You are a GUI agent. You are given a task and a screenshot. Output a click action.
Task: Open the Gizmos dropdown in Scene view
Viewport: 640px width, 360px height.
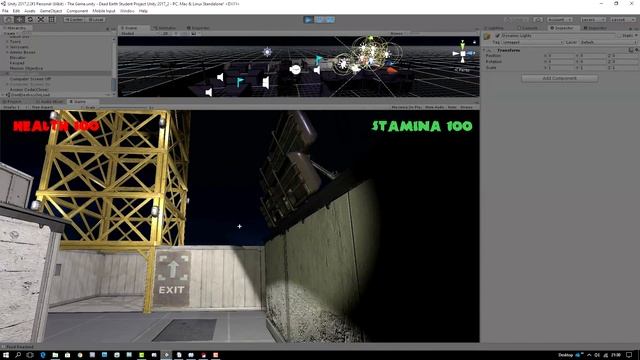[398, 33]
